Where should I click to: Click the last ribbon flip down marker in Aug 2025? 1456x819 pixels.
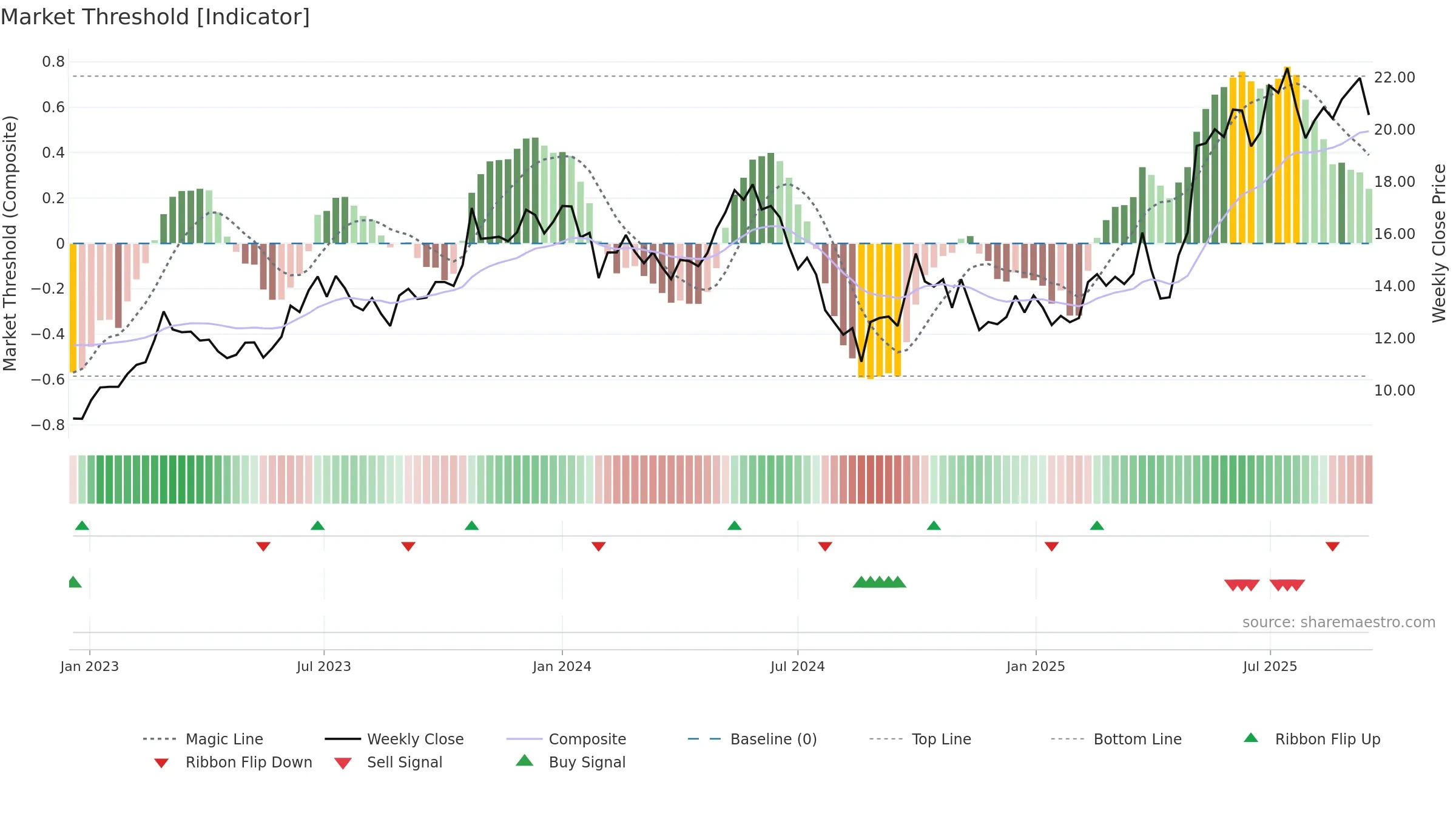(x=1333, y=547)
